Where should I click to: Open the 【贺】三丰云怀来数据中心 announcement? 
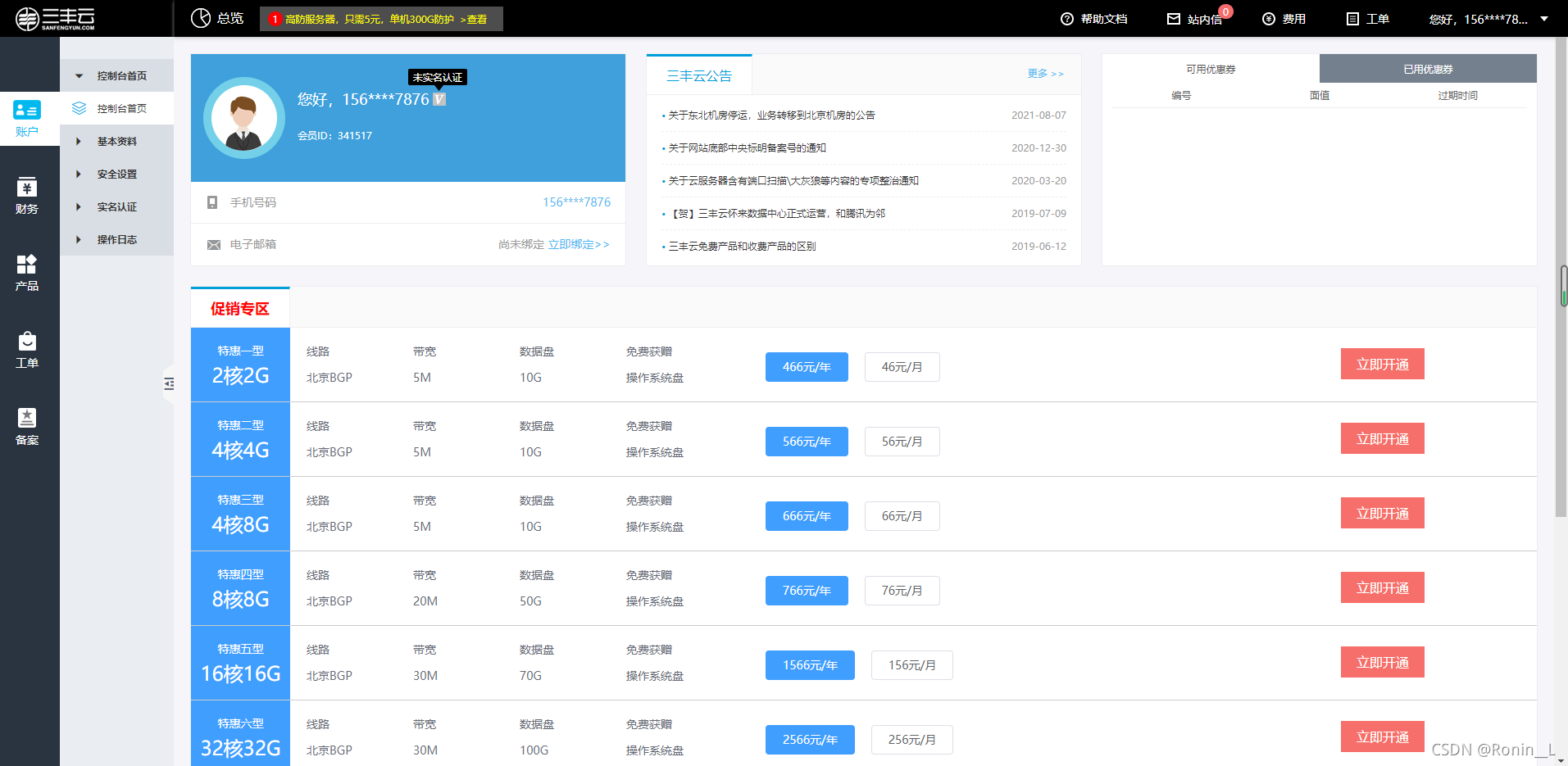(x=777, y=214)
